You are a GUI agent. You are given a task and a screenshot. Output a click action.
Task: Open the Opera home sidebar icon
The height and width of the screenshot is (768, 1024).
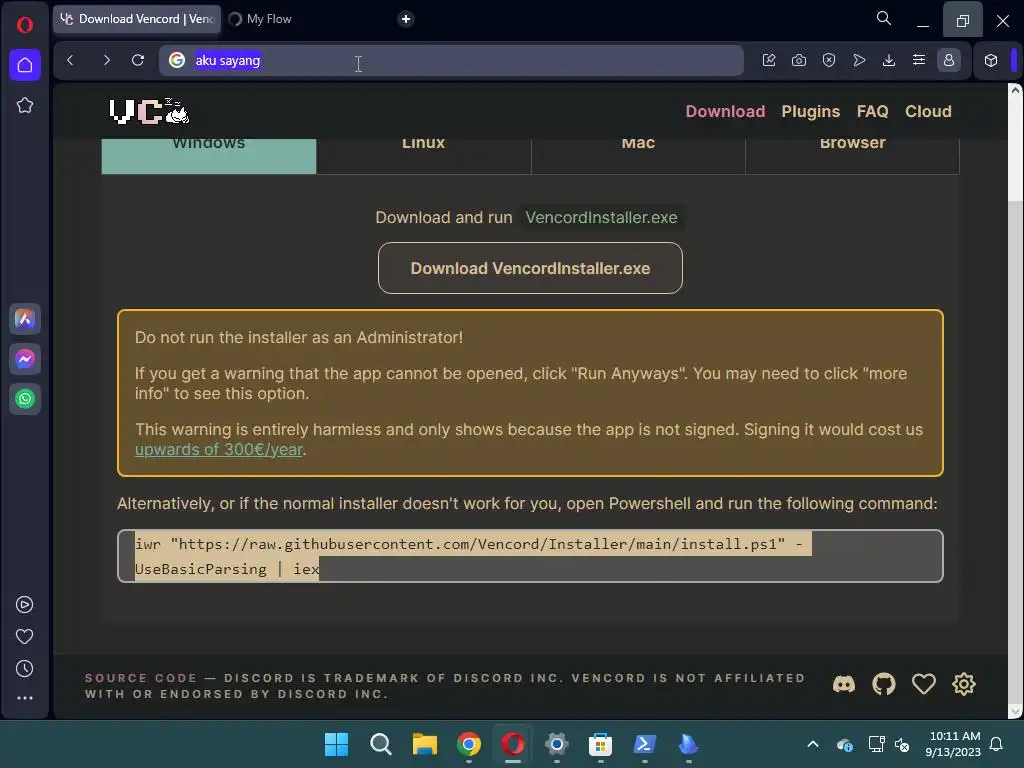(25, 65)
